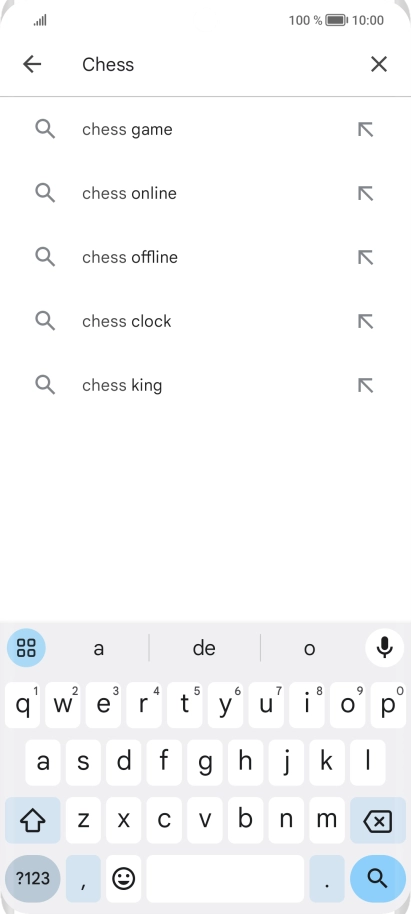Tap the space bar
Viewport: 411px width, 914px height.
pos(225,878)
